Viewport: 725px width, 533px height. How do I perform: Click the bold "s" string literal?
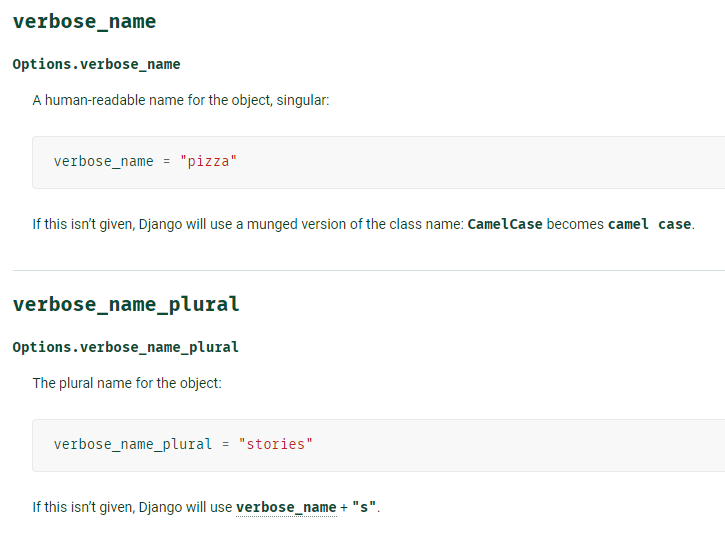[x=364, y=507]
